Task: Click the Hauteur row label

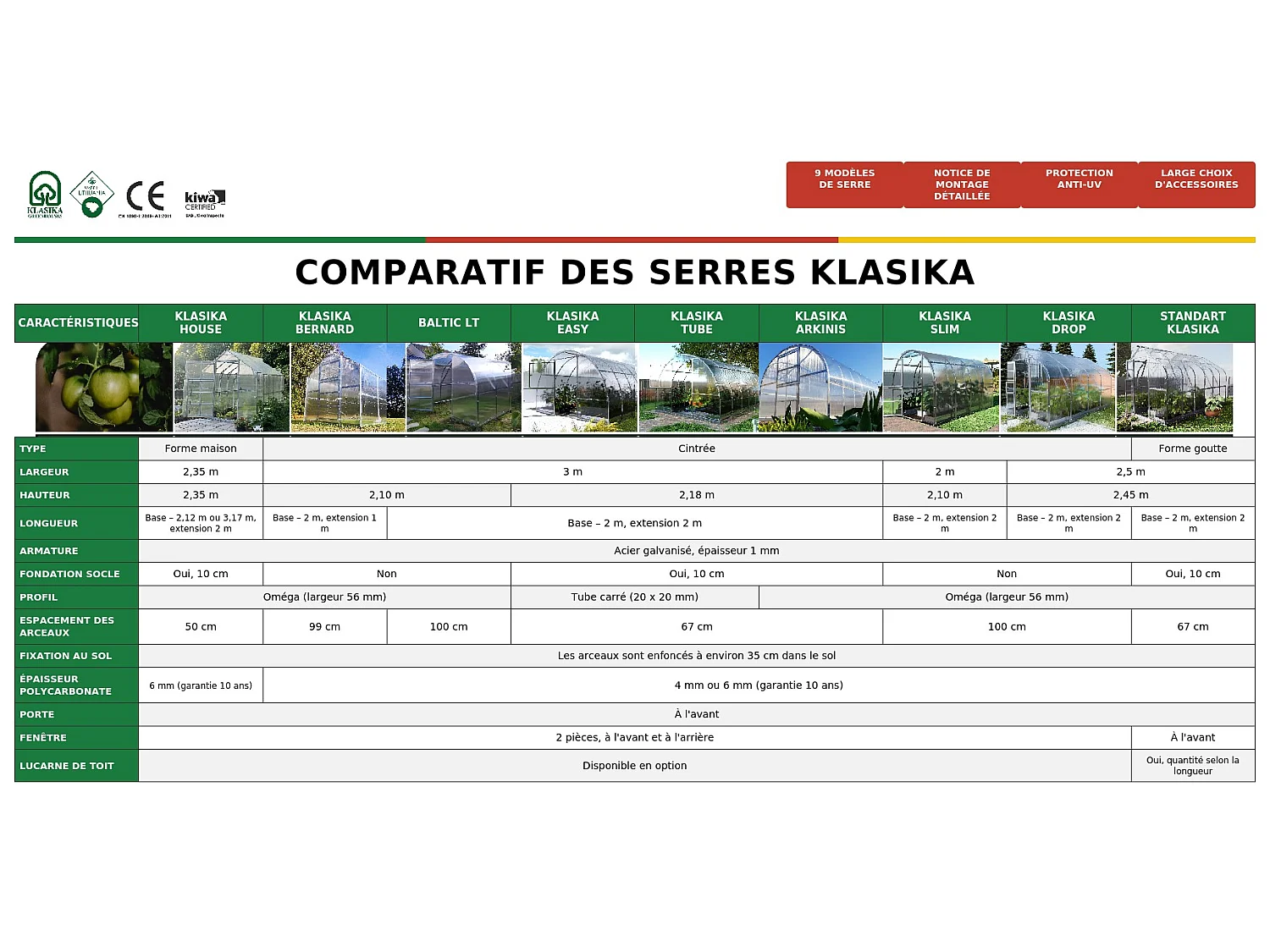Action: (x=77, y=495)
